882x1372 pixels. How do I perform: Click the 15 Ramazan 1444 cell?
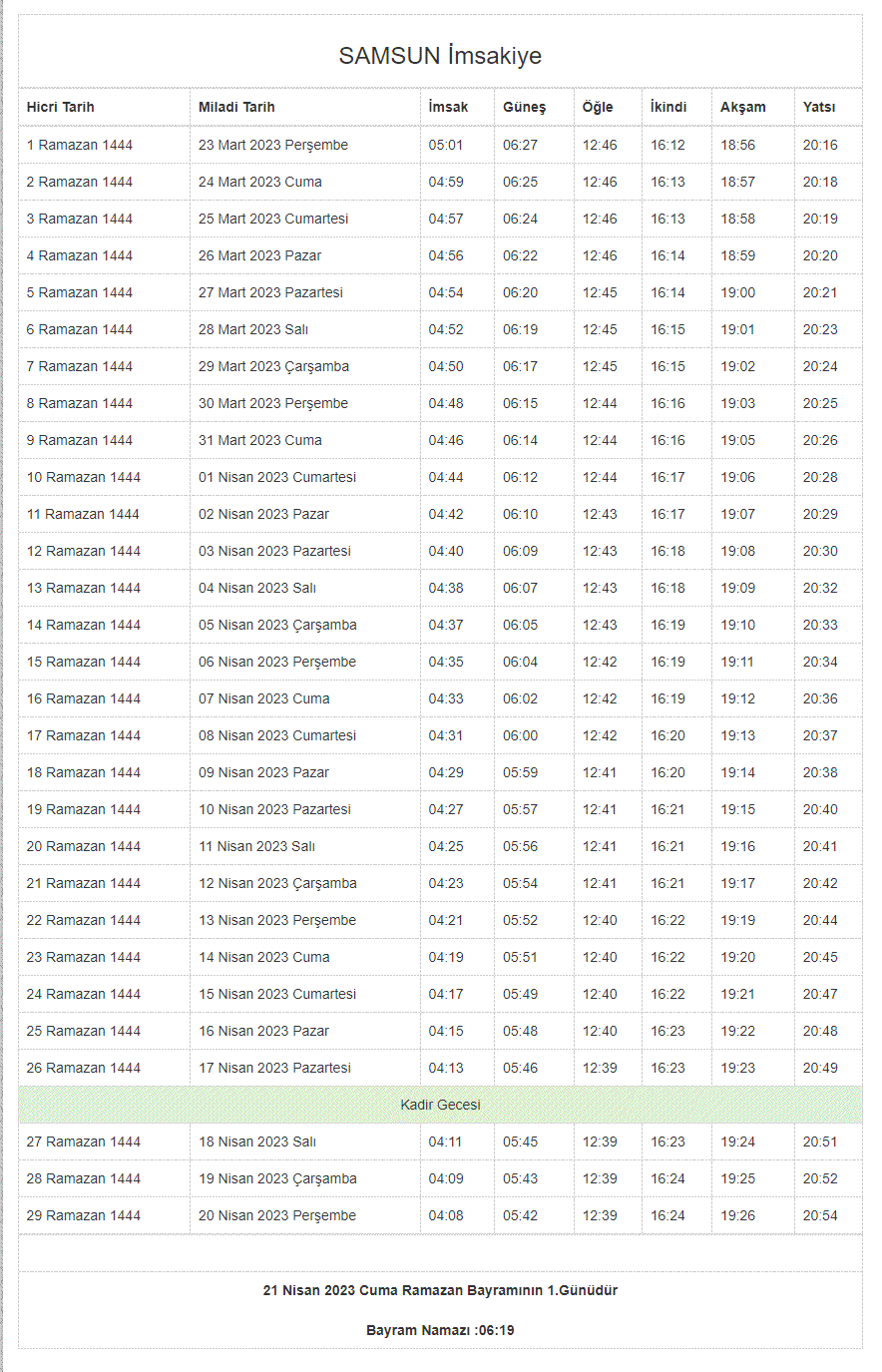pyautogui.click(x=84, y=662)
